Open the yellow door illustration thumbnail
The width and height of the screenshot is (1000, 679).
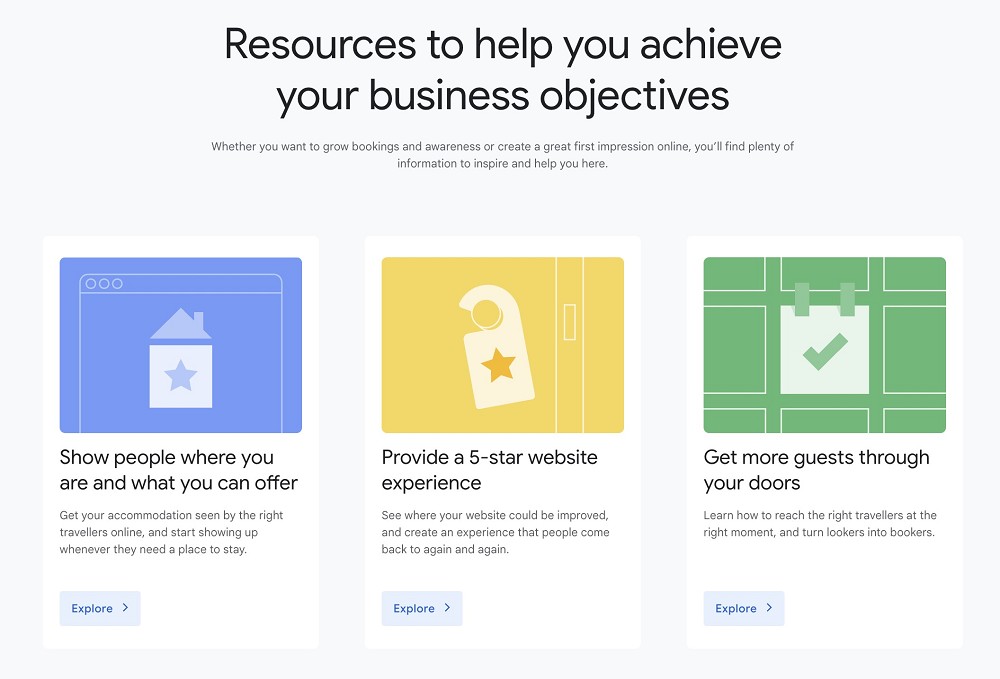[x=503, y=345]
